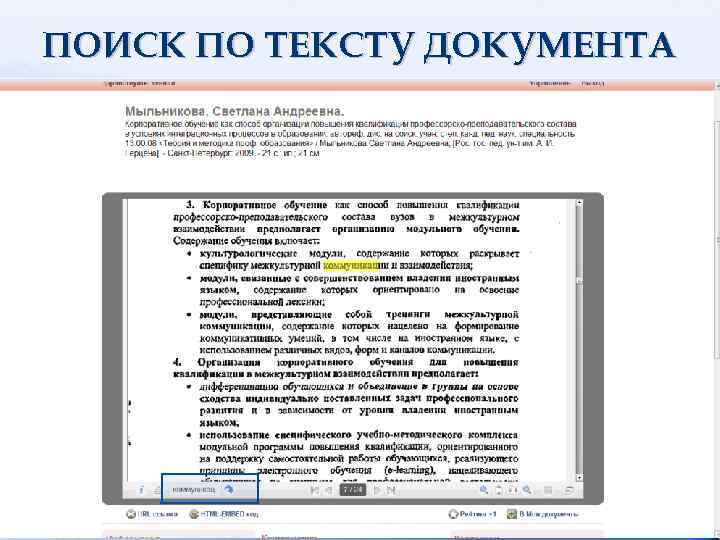Click the thumbnails view icon
The height and width of the screenshot is (540, 720).
click(548, 490)
